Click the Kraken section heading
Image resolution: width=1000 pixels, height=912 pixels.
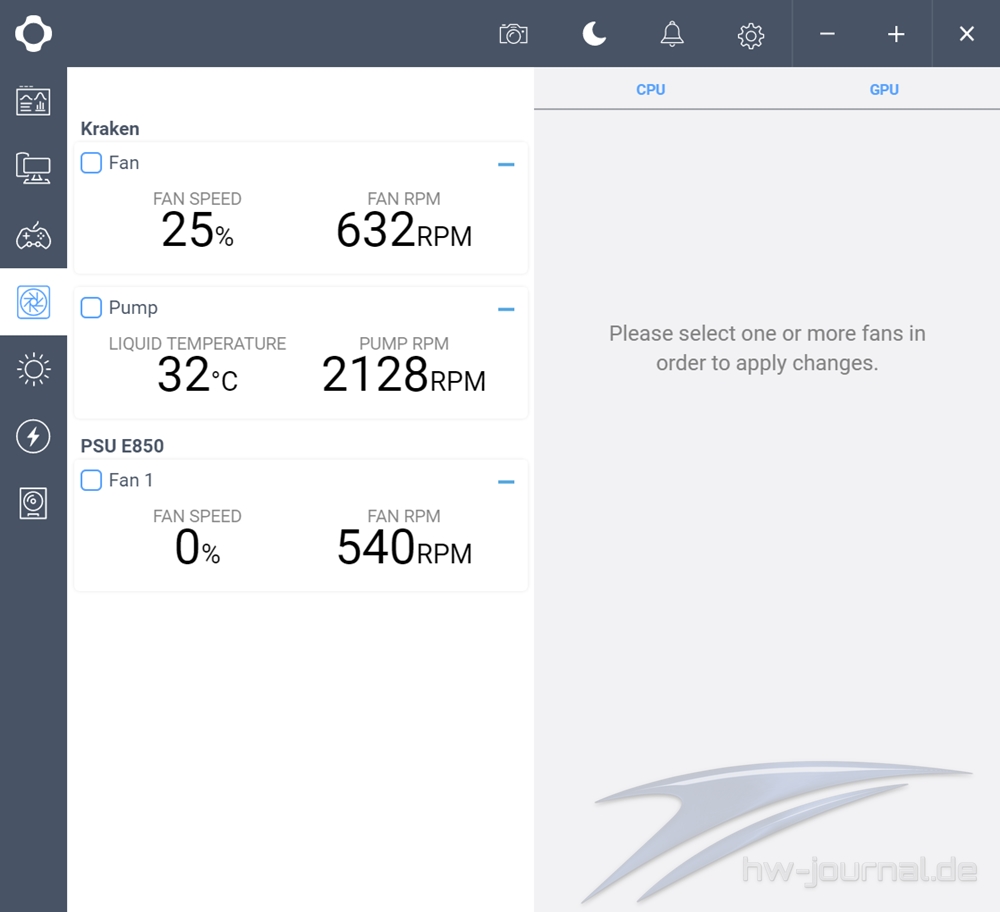tap(110, 128)
